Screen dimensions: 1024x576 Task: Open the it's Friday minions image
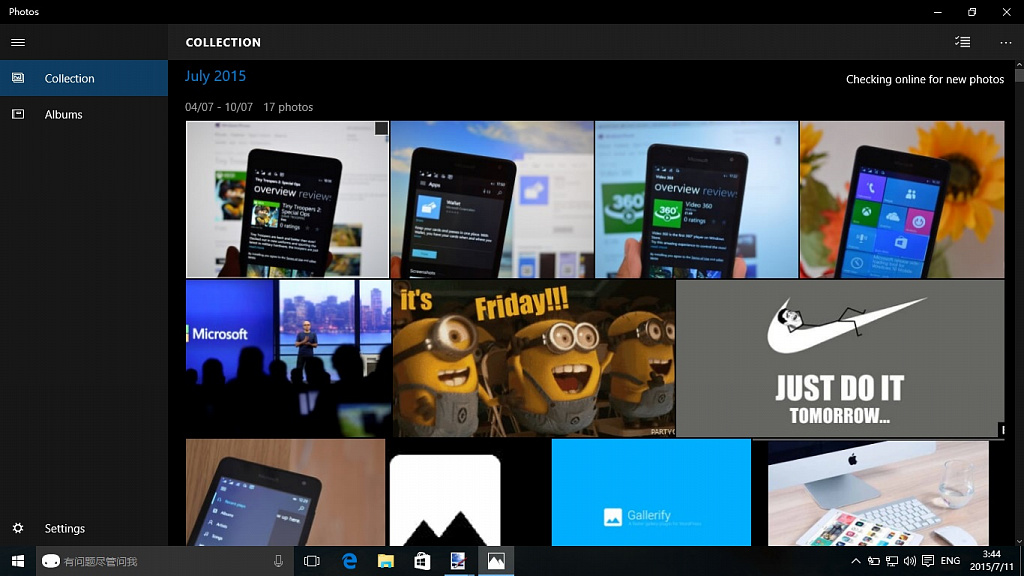tap(534, 359)
